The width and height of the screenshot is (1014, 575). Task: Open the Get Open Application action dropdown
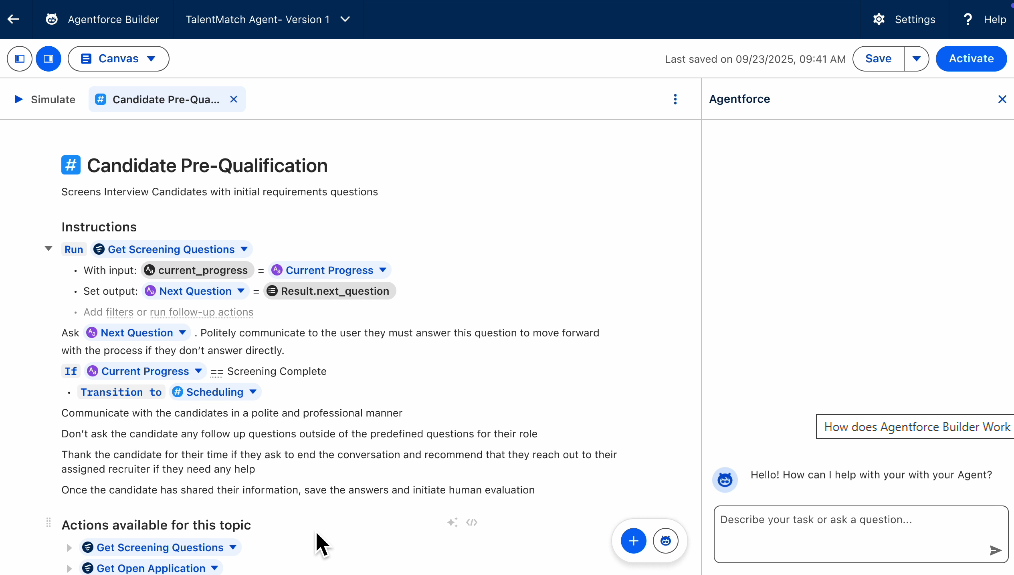[214, 569]
